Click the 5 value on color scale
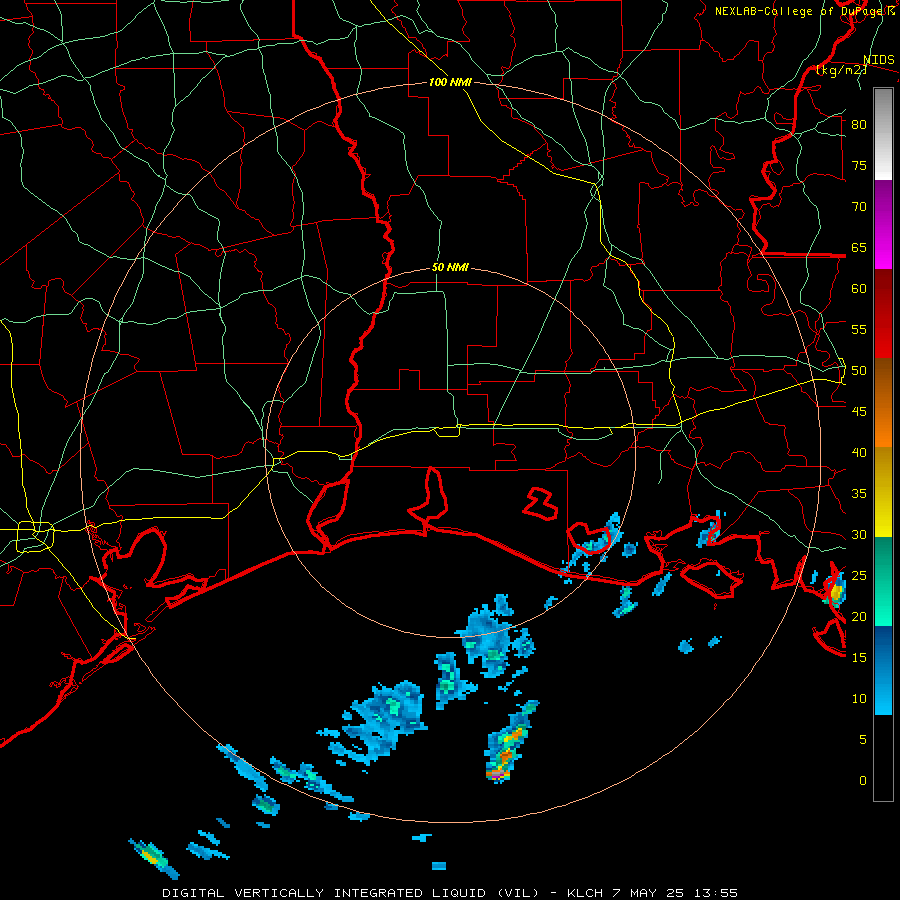 point(863,740)
